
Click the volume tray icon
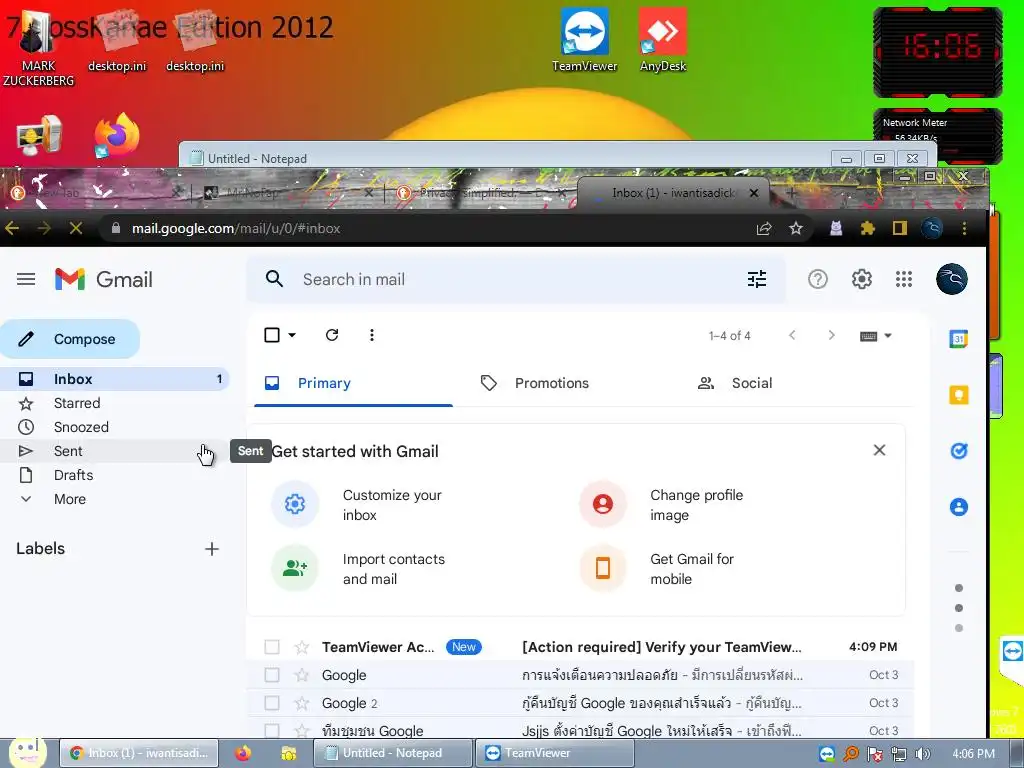(922, 754)
